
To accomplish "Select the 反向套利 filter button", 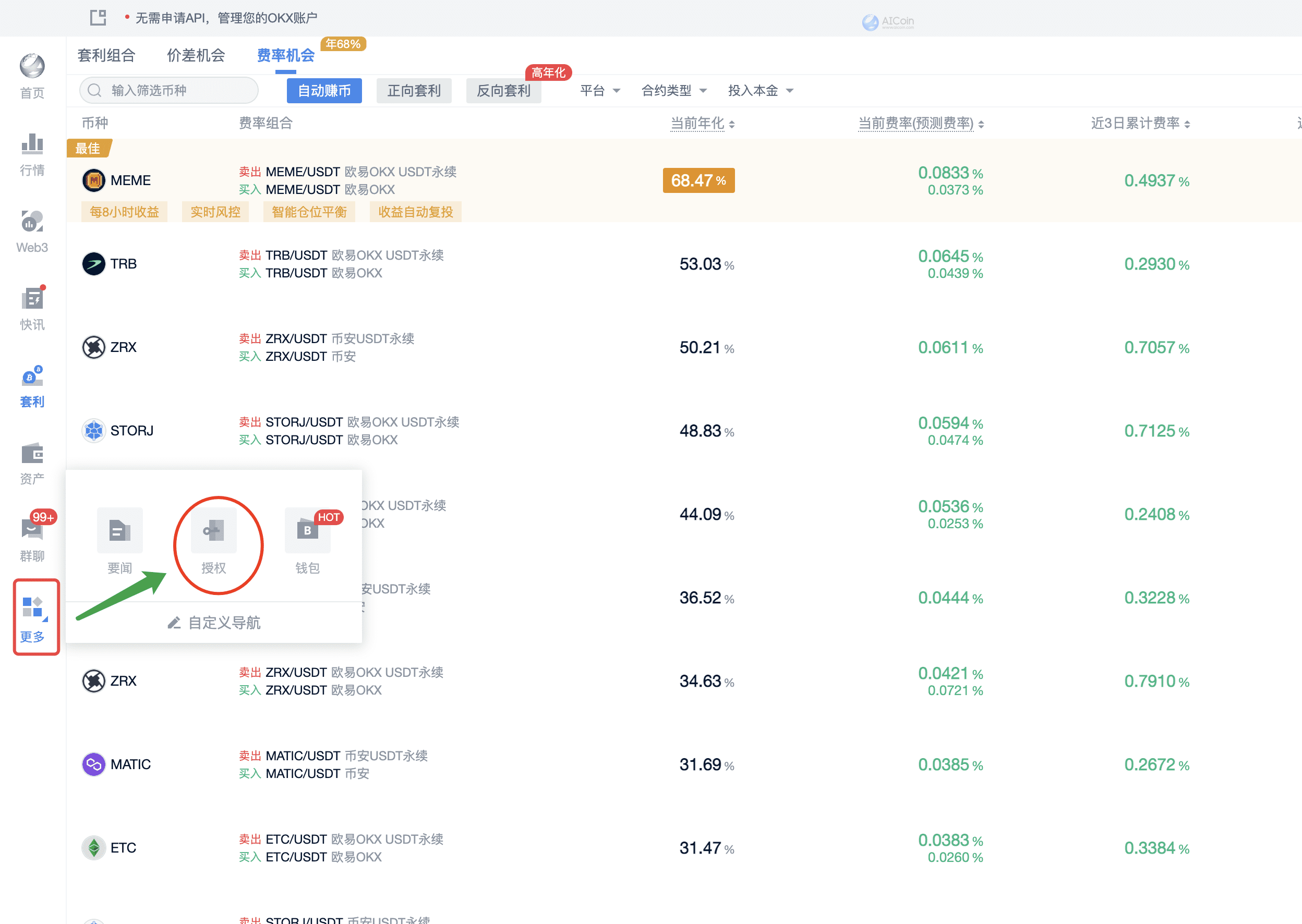I will point(503,90).
